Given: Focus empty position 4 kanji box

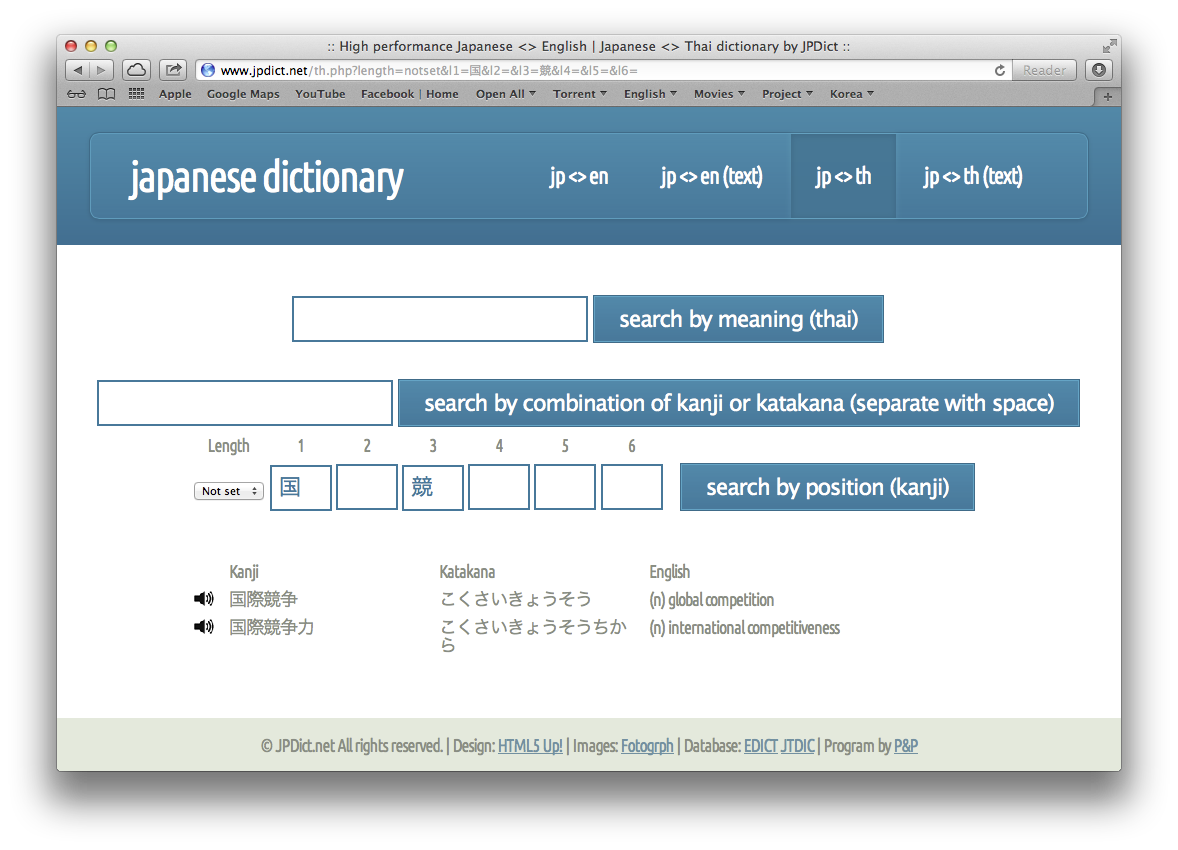Looking at the screenshot, I should tap(499, 487).
